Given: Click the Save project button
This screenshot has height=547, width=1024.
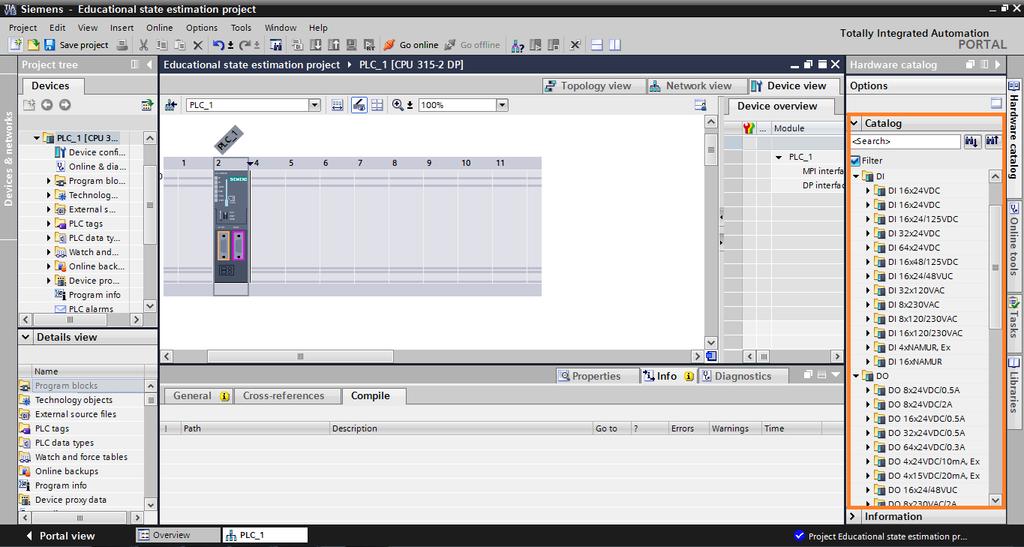Looking at the screenshot, I should click(x=76, y=45).
